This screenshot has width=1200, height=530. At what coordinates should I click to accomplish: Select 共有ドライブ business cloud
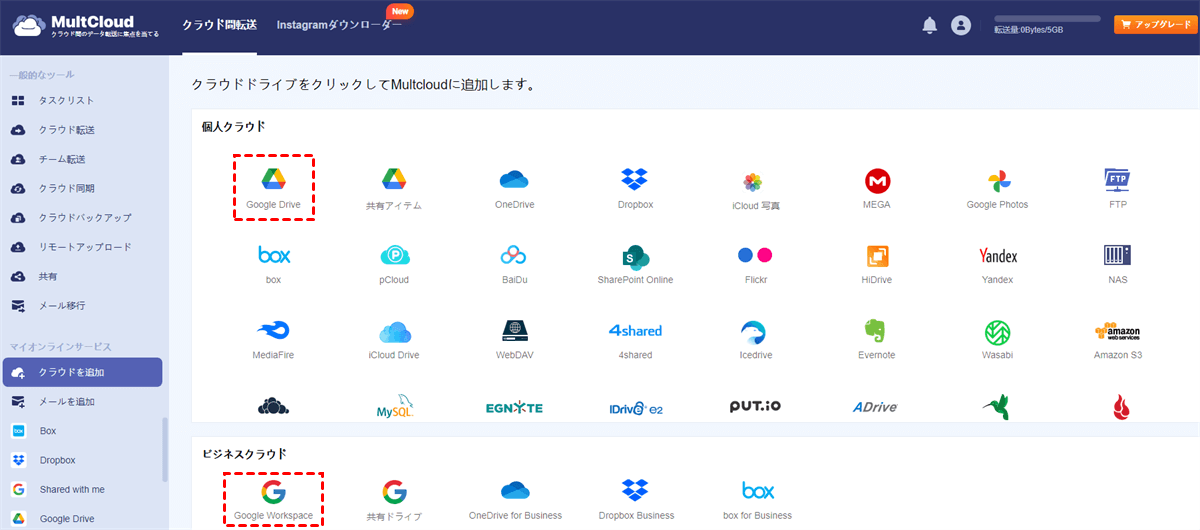click(x=394, y=502)
